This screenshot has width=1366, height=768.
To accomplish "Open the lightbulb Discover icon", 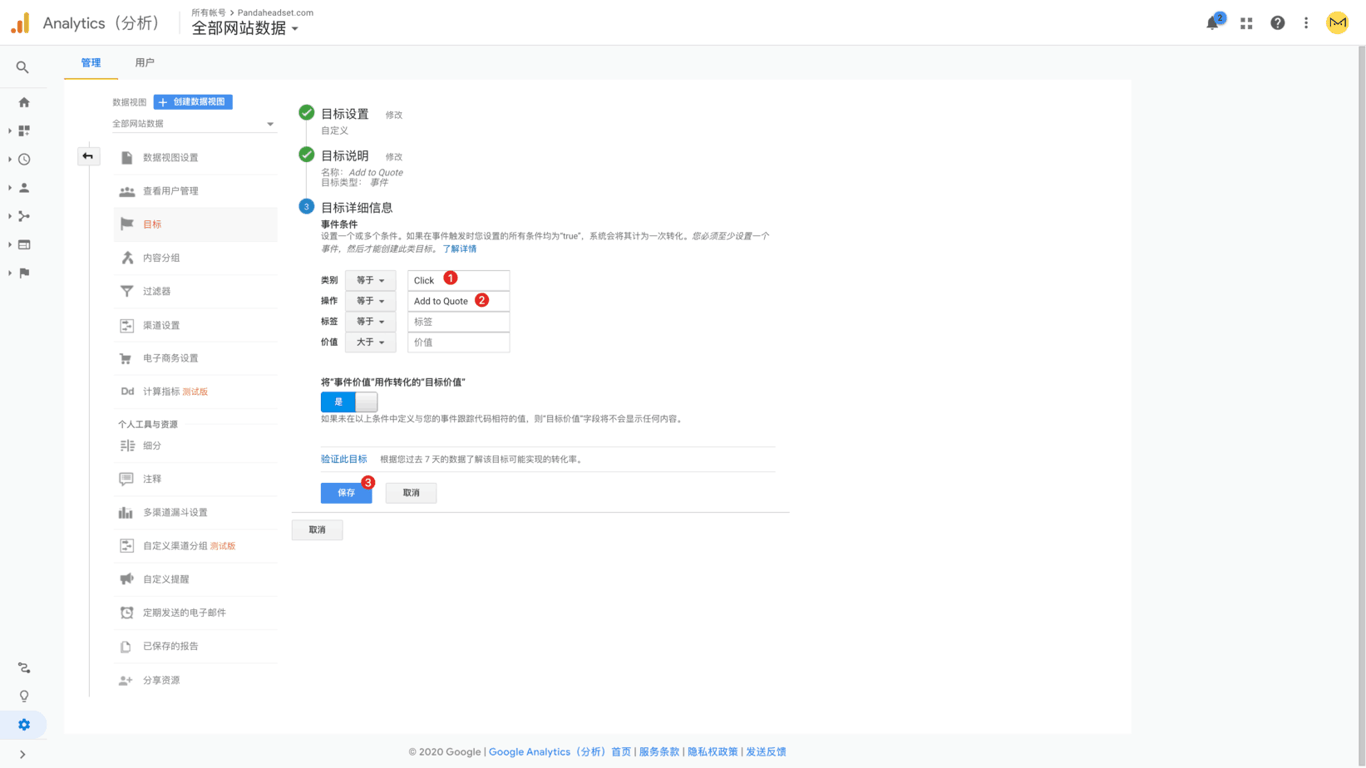I will coord(24,696).
